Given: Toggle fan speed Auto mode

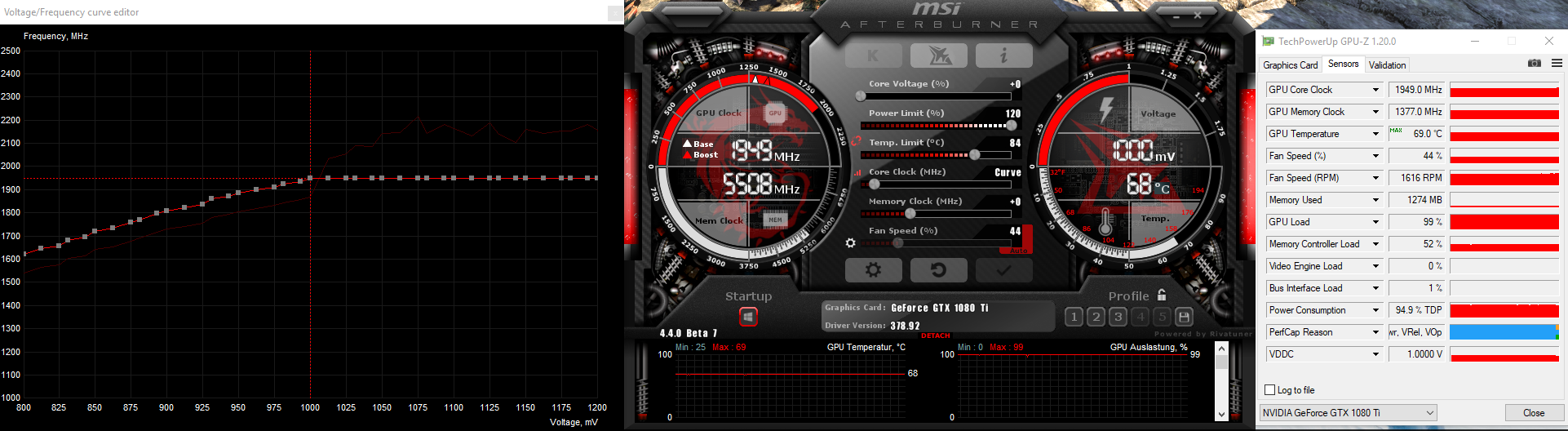Looking at the screenshot, I should pos(1020,251).
